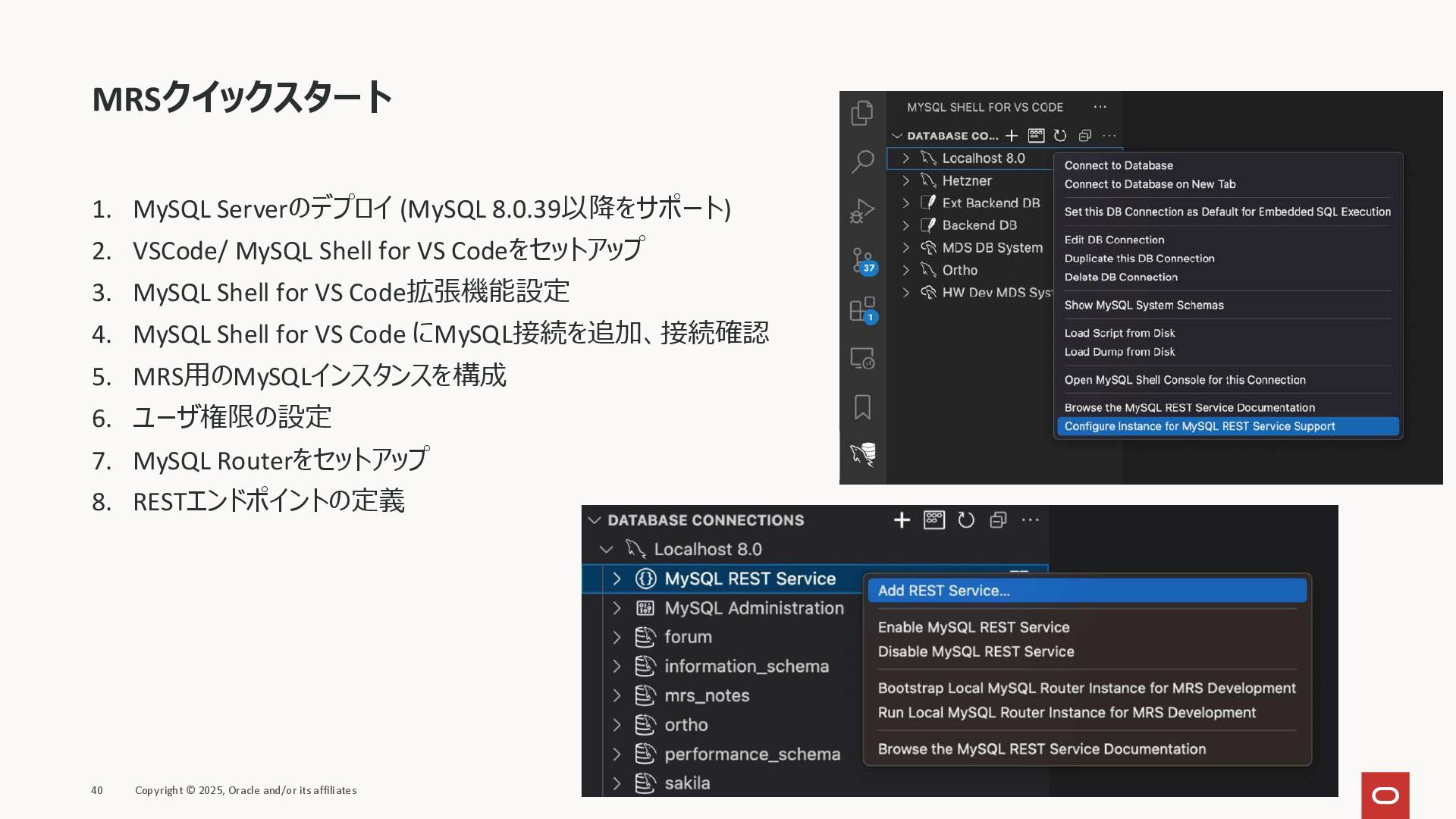Open Source Control icon with badge 37

point(863,260)
